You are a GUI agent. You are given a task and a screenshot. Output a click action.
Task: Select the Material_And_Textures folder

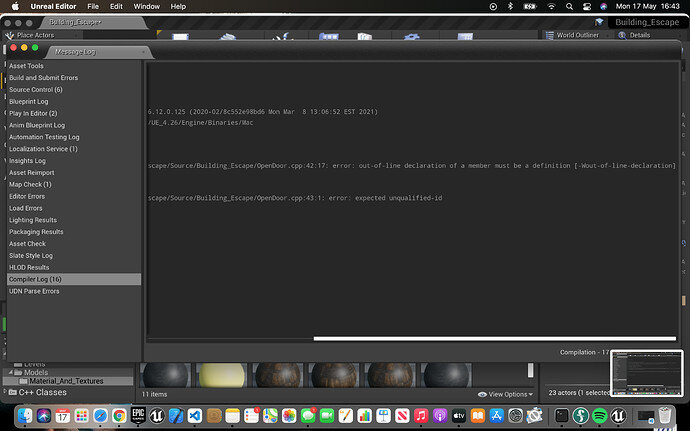pyautogui.click(x=66, y=381)
